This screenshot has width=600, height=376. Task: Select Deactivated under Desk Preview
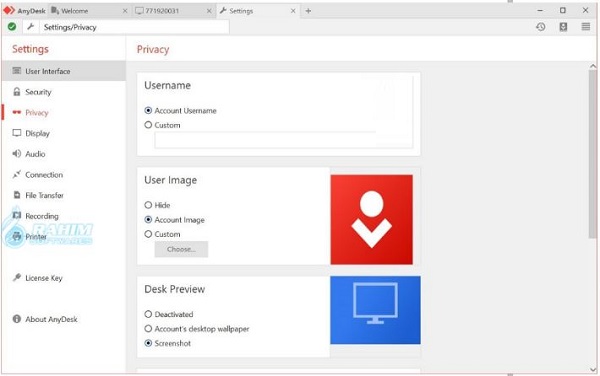pos(148,314)
